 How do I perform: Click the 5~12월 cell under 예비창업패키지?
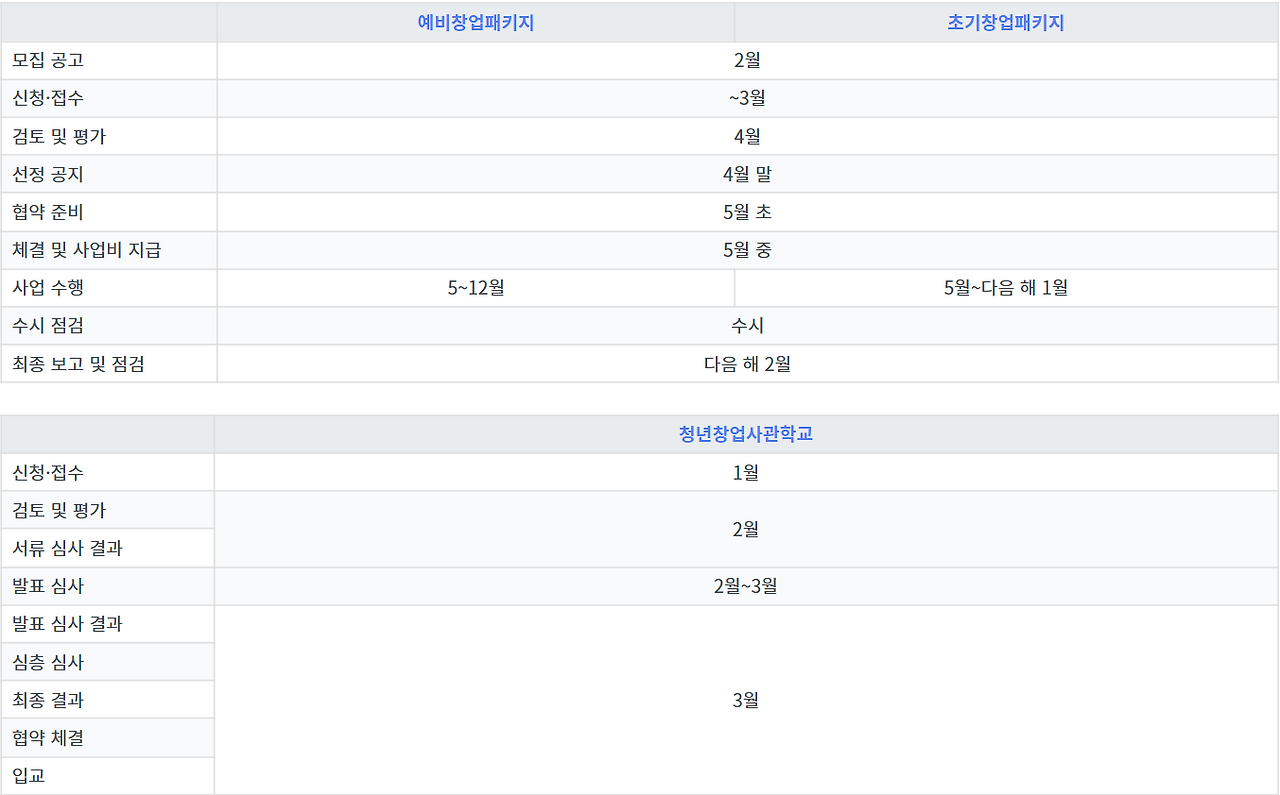475,287
